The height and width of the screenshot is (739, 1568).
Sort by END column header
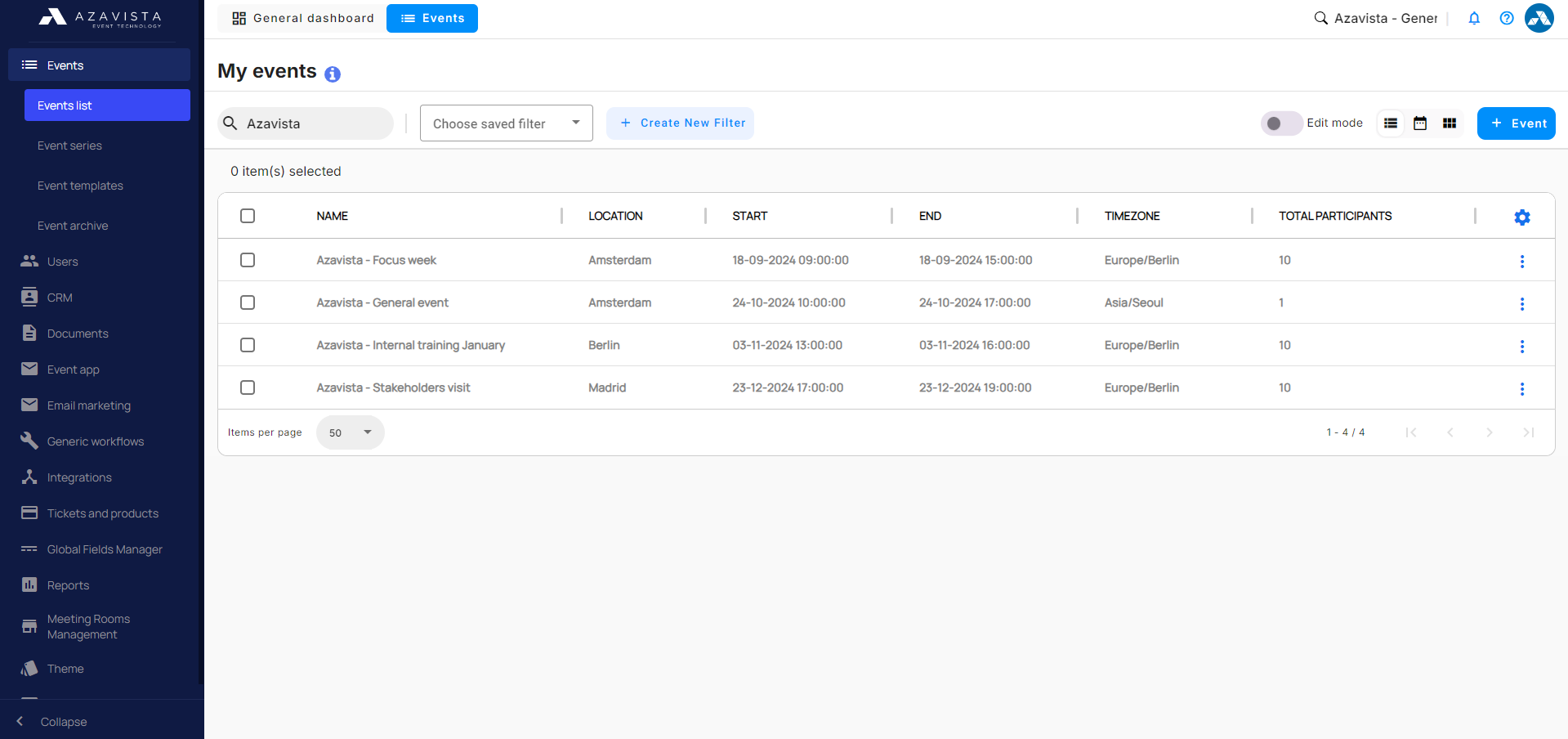pyautogui.click(x=930, y=216)
